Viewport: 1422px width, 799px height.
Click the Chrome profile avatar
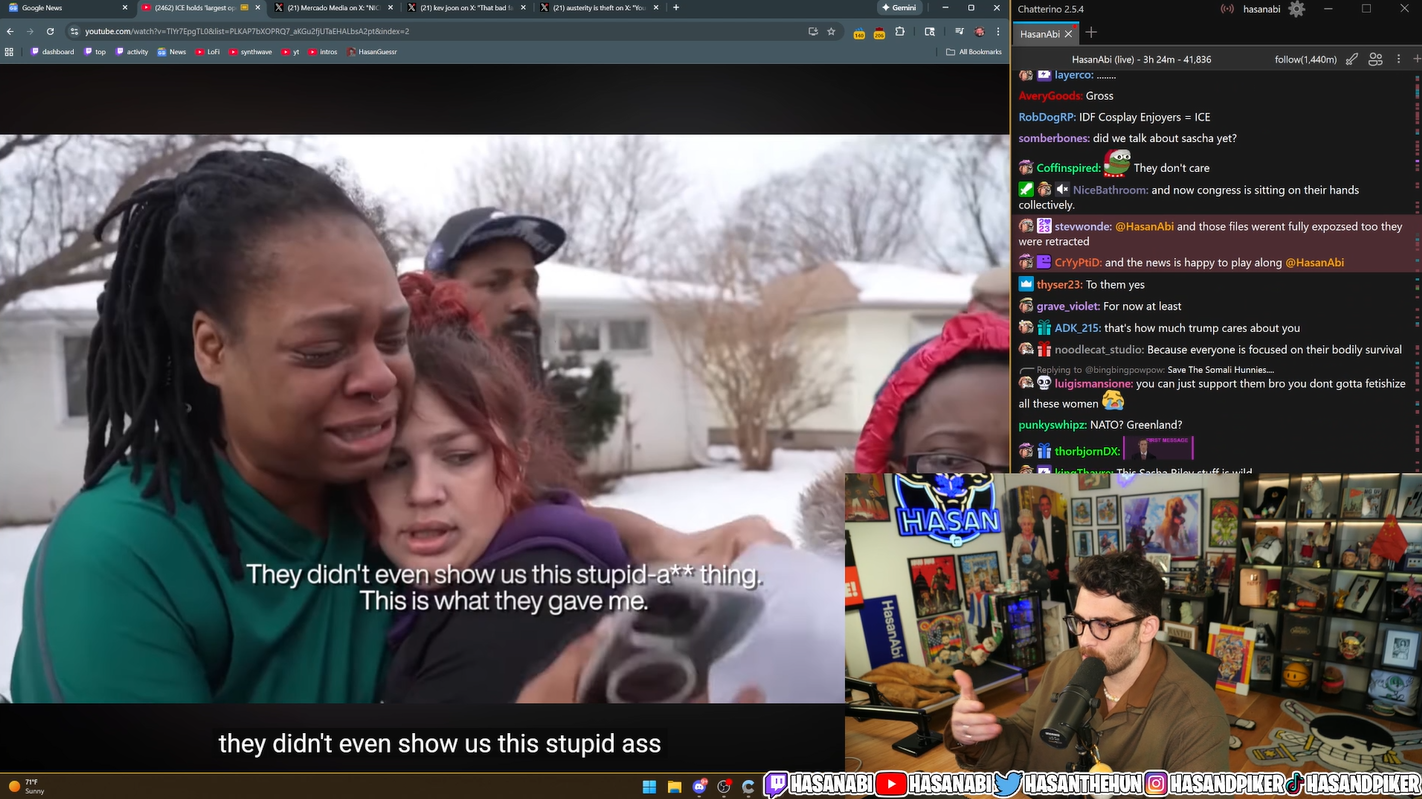(x=979, y=31)
